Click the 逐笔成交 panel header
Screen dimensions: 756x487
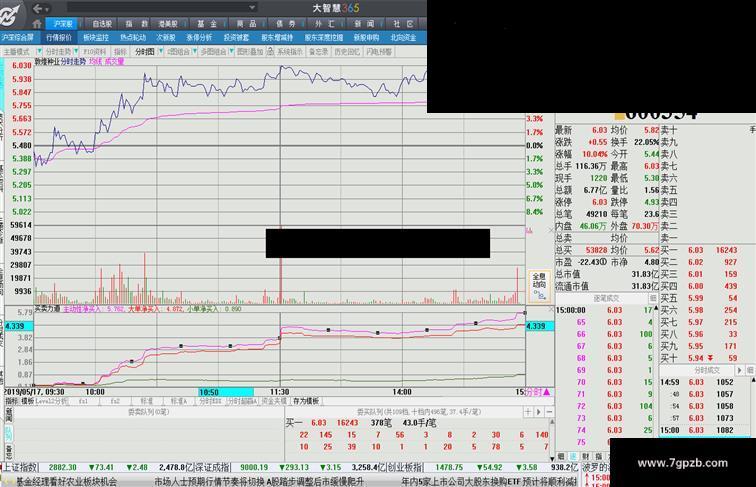tap(606, 298)
